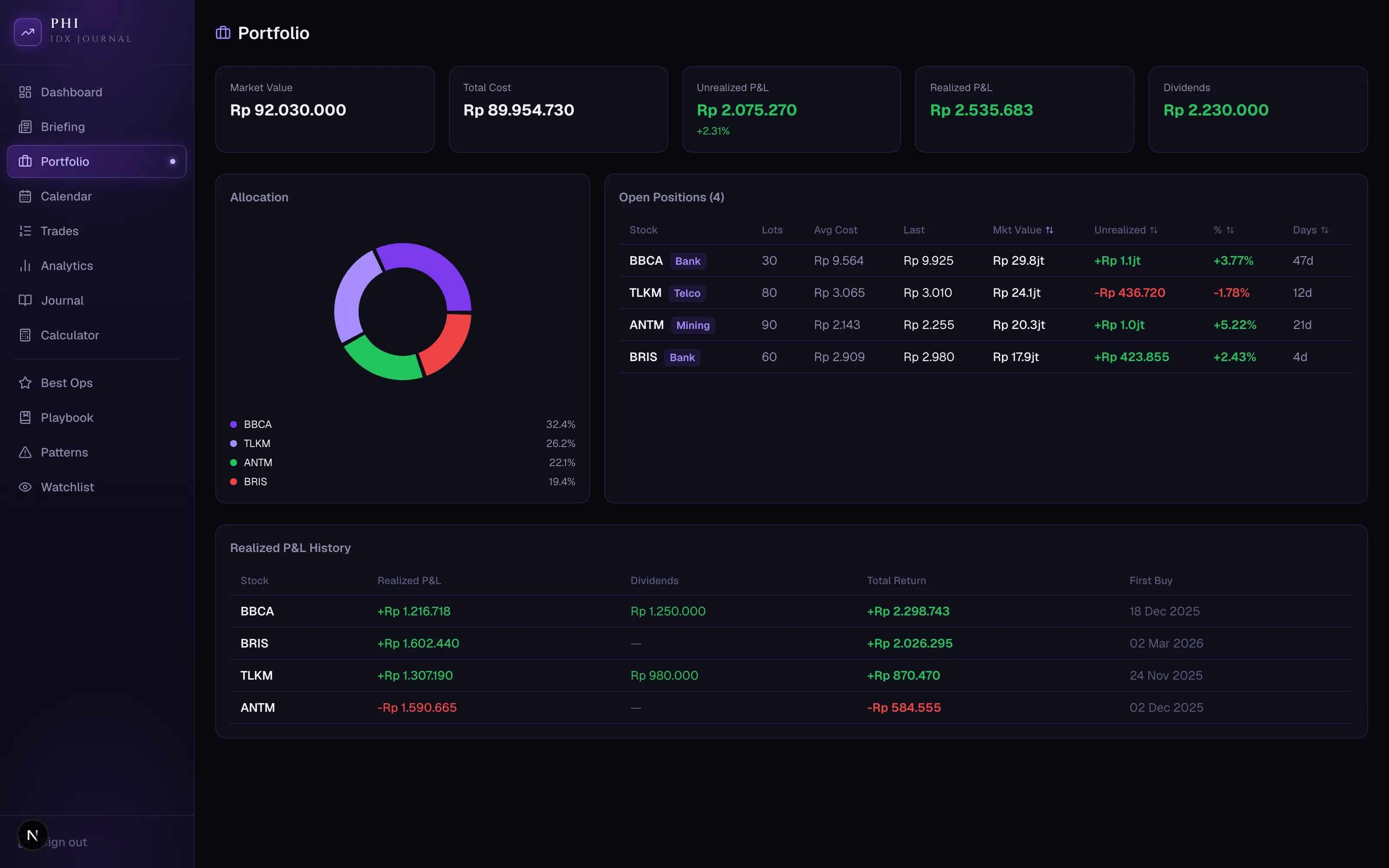Click the Analytics bar-chart icon

click(x=25, y=266)
